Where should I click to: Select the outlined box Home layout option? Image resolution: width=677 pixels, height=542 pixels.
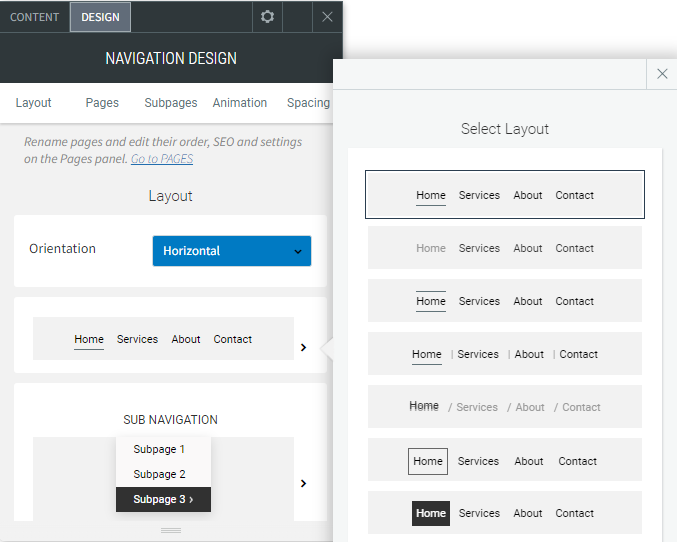[505, 460]
